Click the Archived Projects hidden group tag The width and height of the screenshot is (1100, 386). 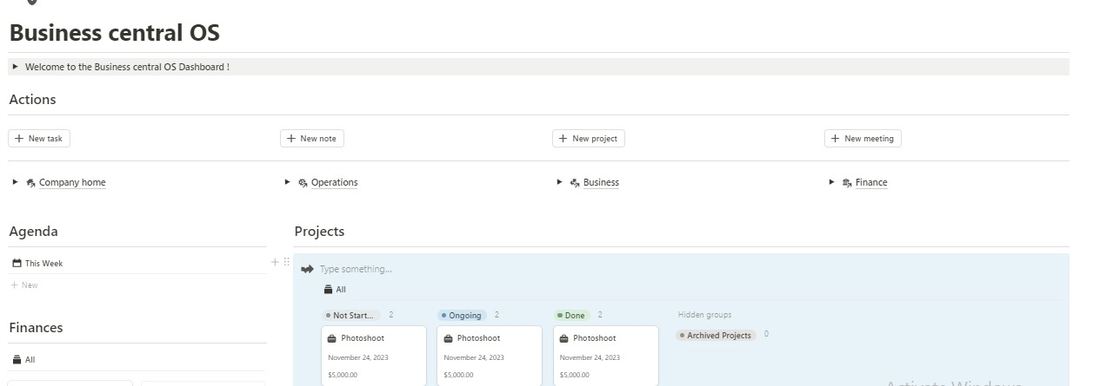pyautogui.click(x=716, y=335)
